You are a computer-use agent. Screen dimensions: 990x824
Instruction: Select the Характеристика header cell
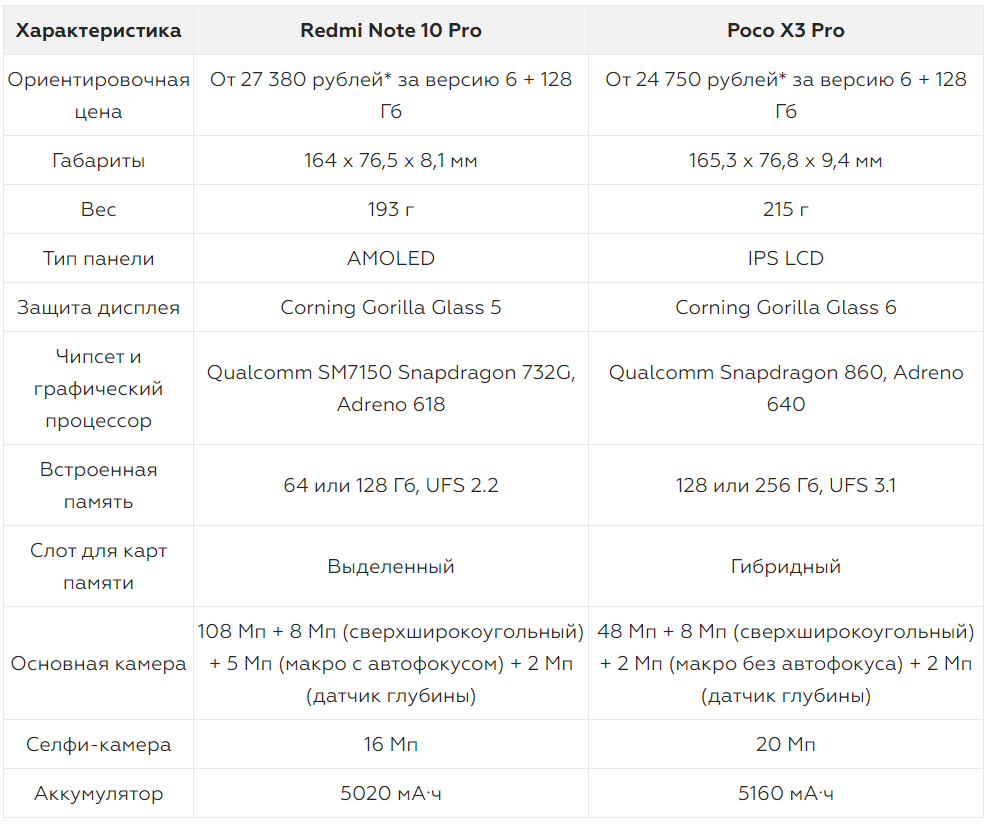[x=98, y=30]
